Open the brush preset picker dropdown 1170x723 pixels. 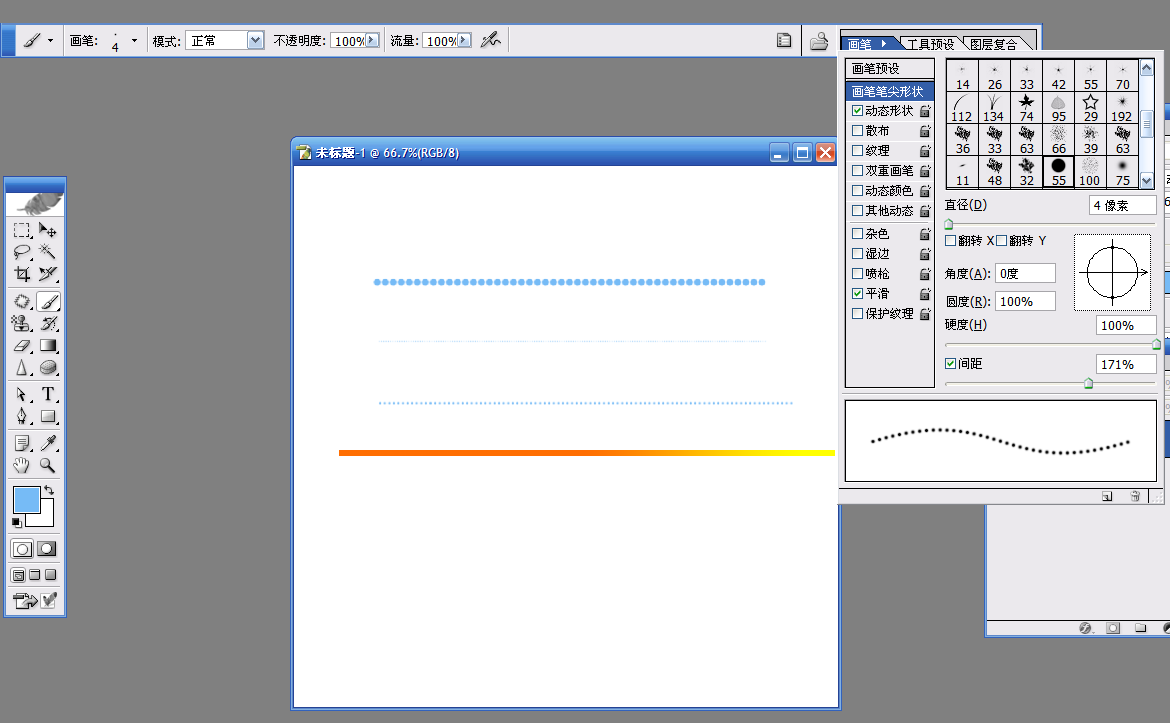click(134, 40)
